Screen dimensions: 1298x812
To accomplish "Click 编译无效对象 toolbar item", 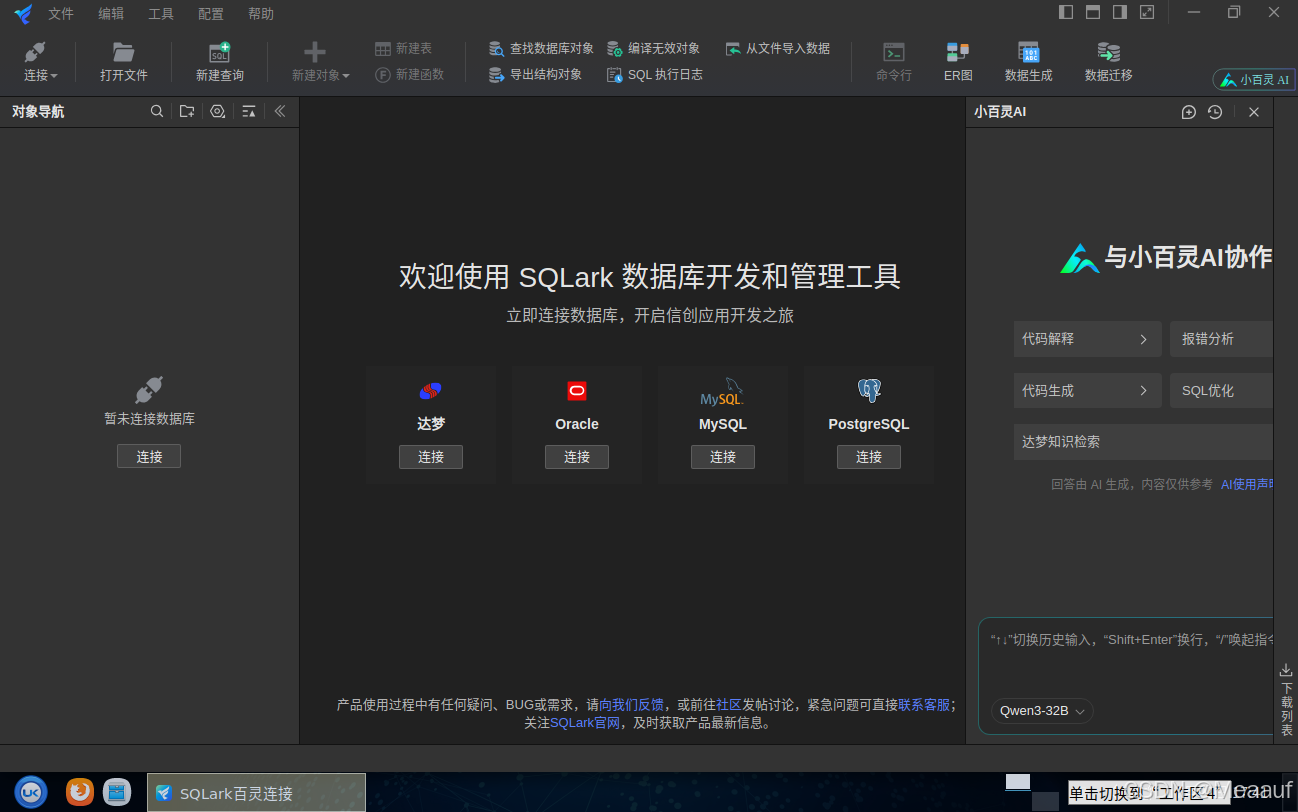I will [653, 48].
